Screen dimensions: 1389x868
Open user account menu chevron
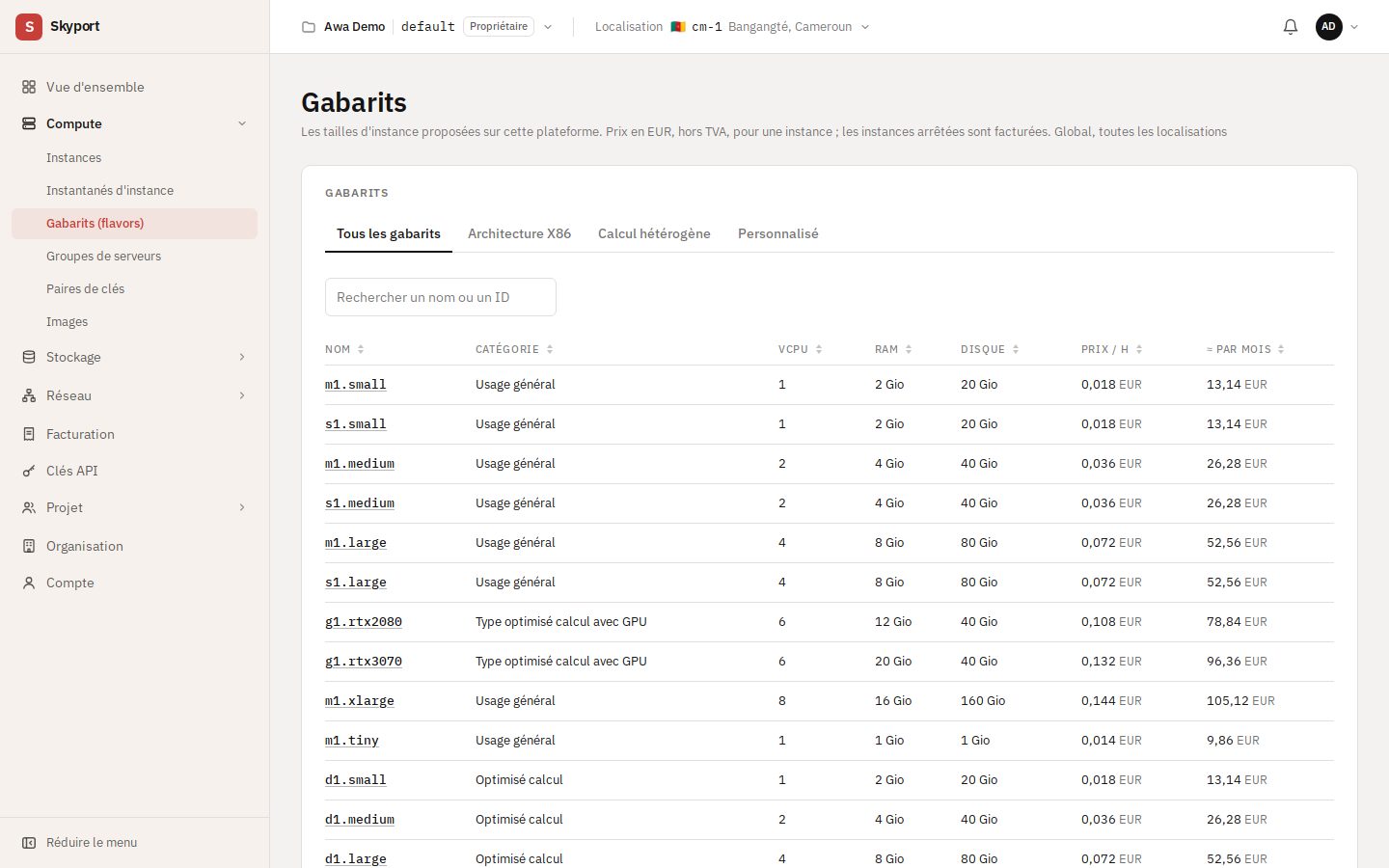(1354, 27)
